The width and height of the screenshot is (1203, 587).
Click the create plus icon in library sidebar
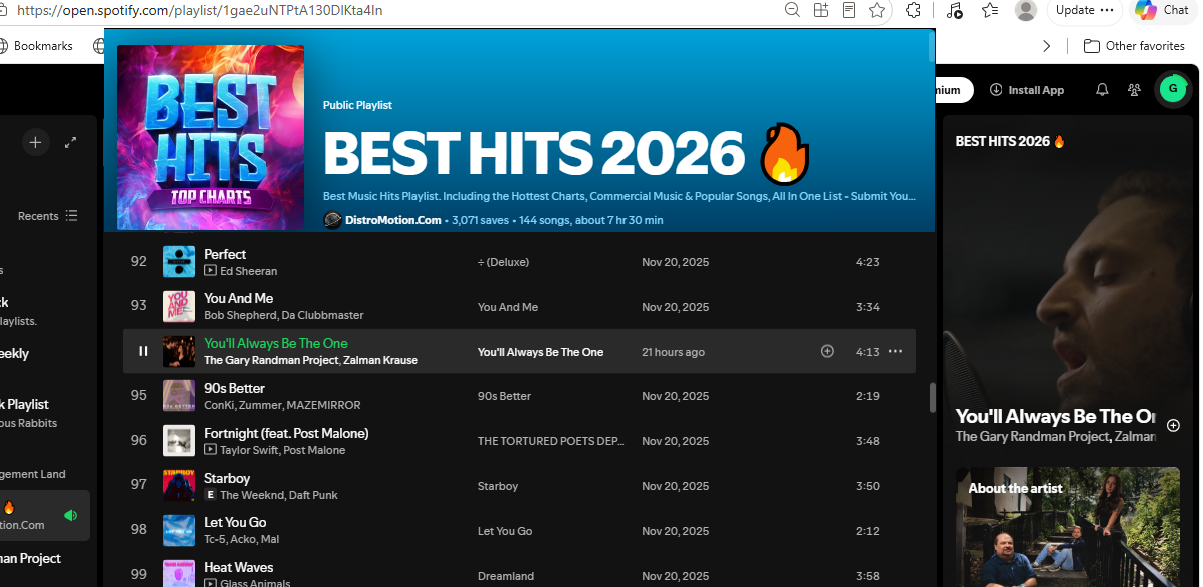35,143
